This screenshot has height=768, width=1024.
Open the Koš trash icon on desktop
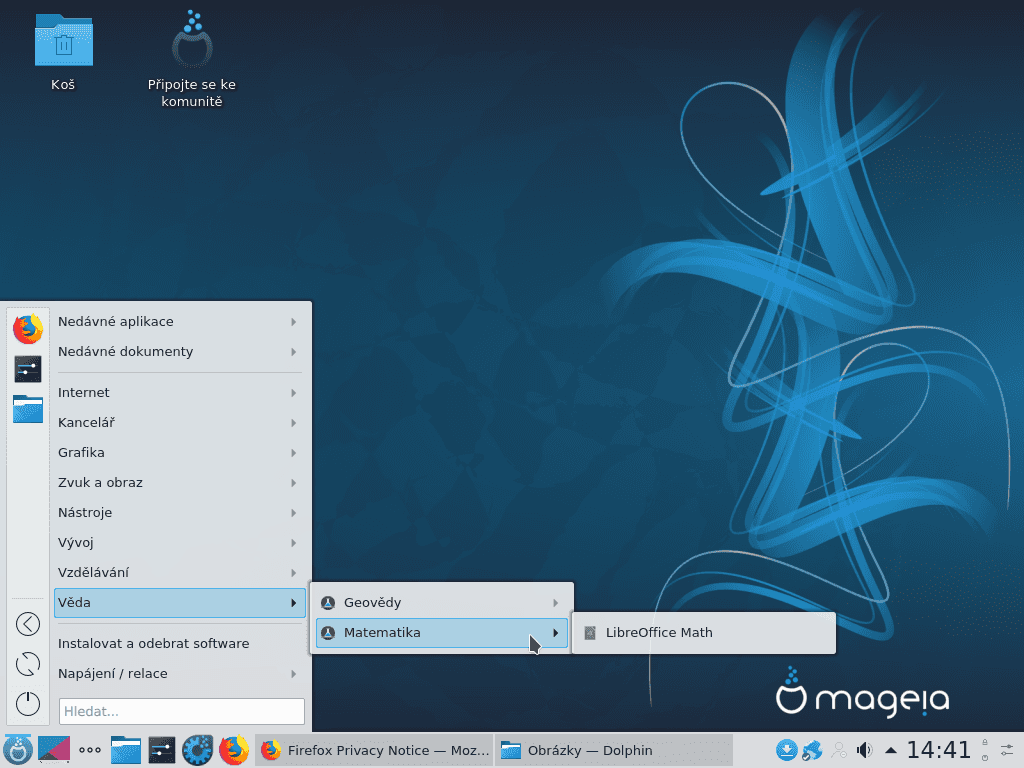[x=63, y=40]
